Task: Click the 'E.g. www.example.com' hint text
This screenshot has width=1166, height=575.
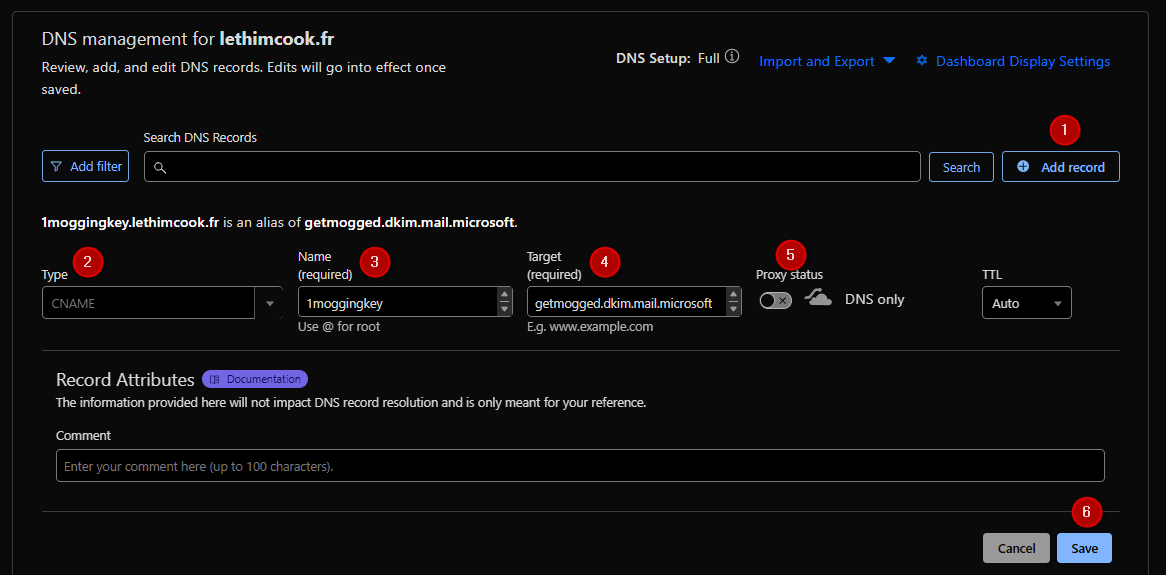Action: tap(590, 326)
